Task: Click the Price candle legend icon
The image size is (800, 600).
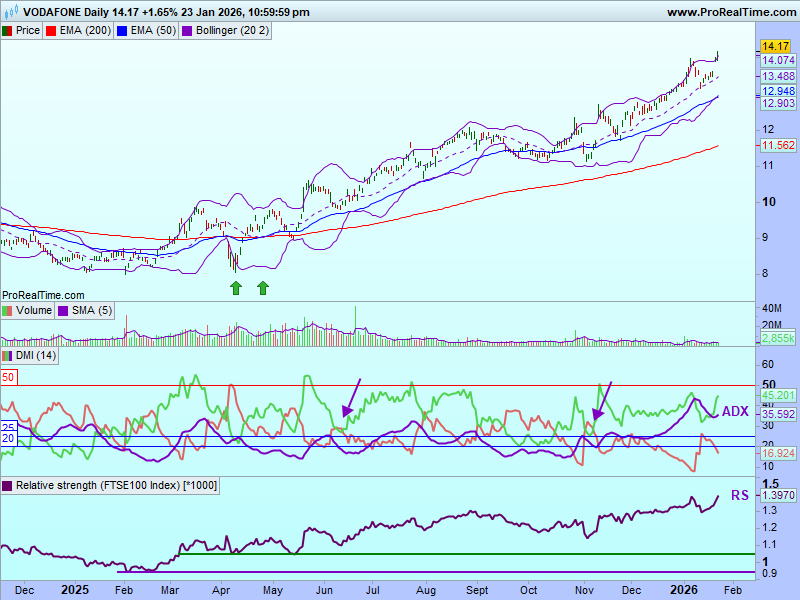Action: click(x=8, y=31)
